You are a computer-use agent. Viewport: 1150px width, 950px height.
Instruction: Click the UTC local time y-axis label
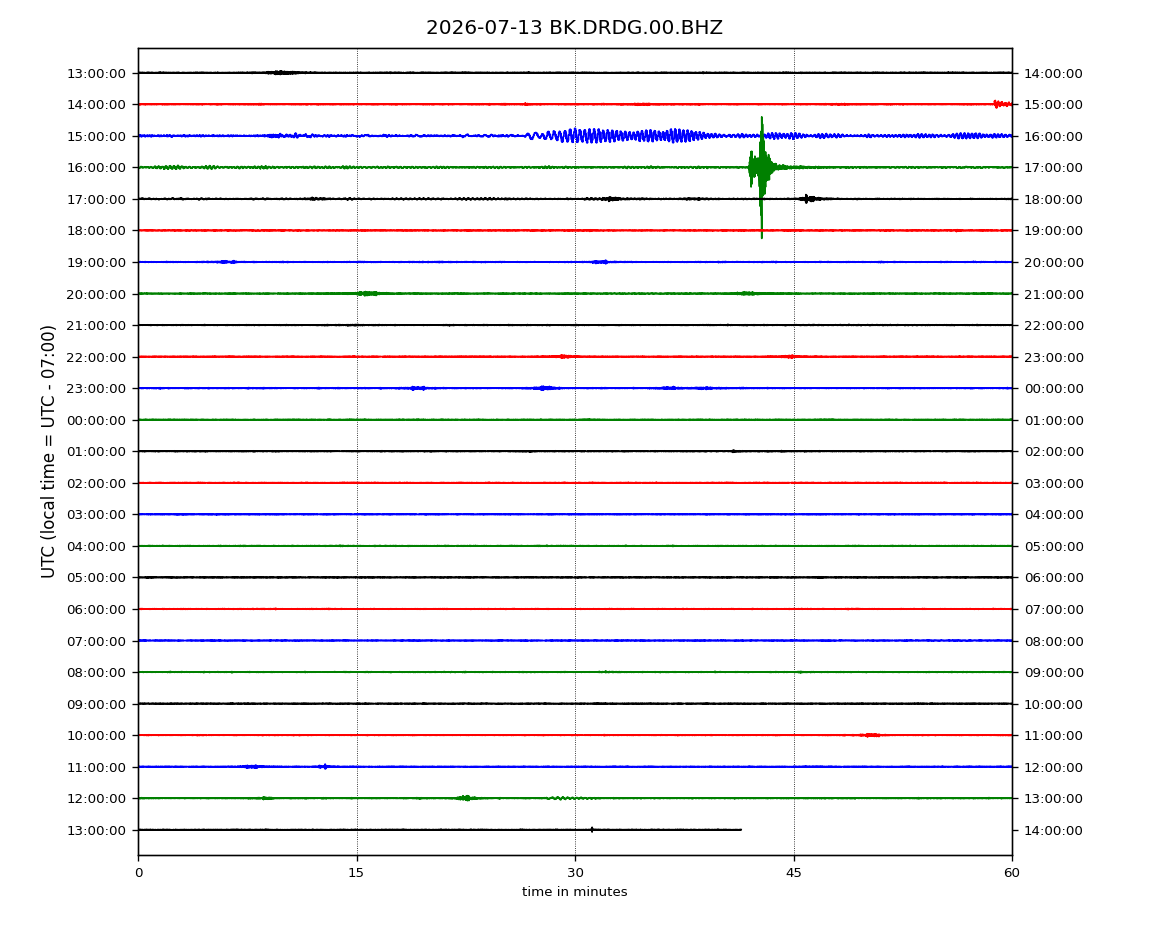coord(48,452)
